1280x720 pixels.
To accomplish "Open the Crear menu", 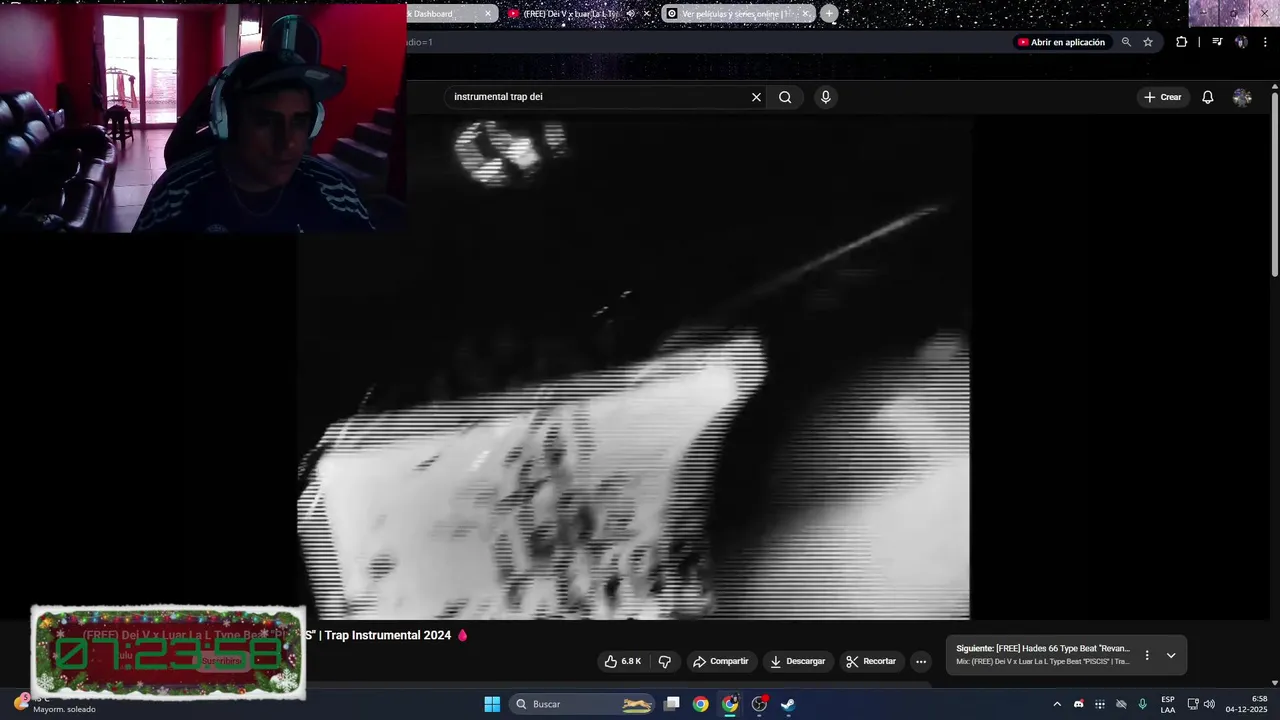I will 1163,97.
